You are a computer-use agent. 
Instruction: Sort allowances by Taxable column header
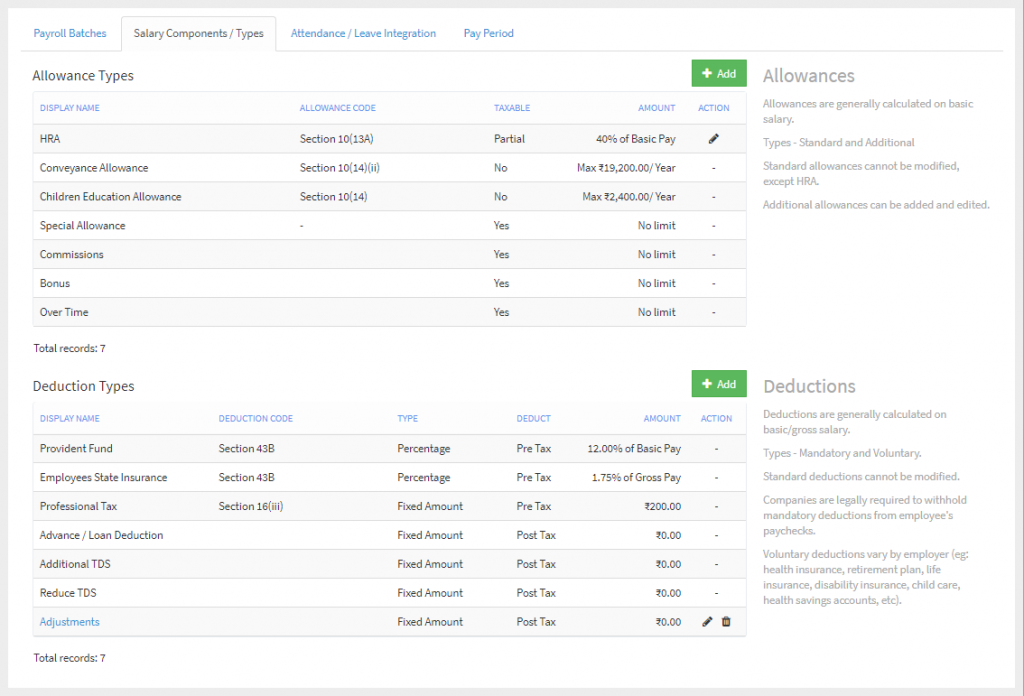click(x=512, y=108)
